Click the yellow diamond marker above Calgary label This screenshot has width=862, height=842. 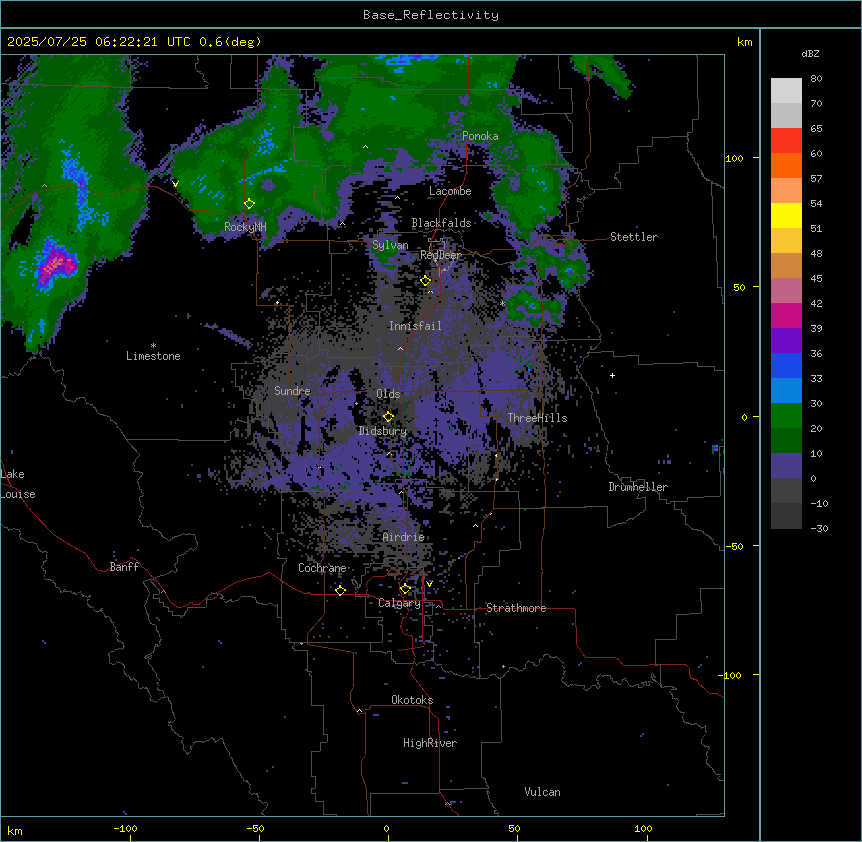(405, 589)
